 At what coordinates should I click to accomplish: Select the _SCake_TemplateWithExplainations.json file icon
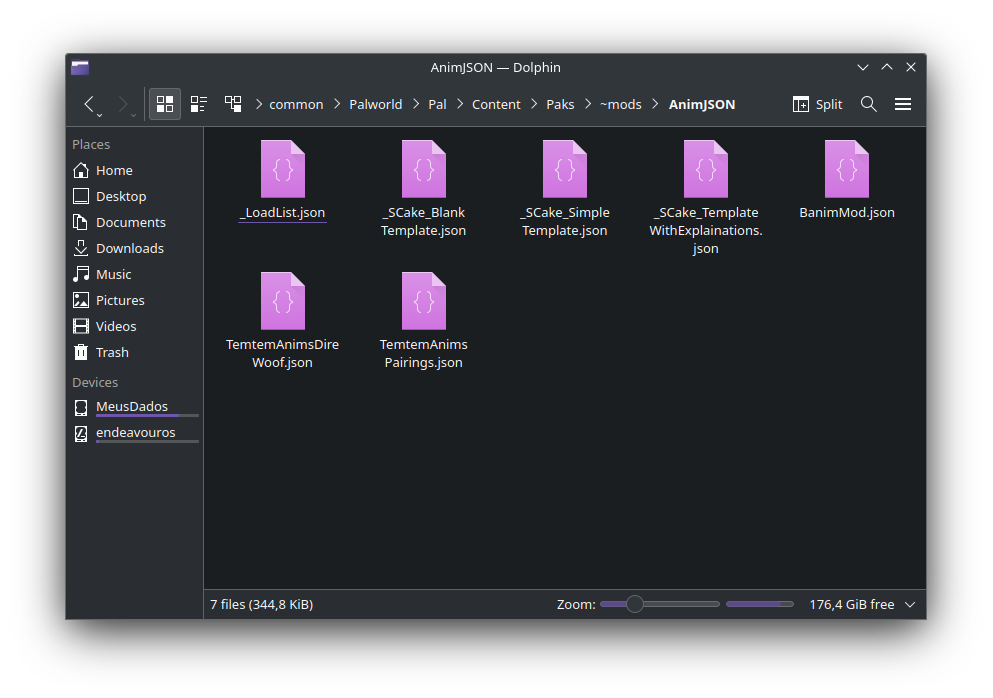point(705,169)
